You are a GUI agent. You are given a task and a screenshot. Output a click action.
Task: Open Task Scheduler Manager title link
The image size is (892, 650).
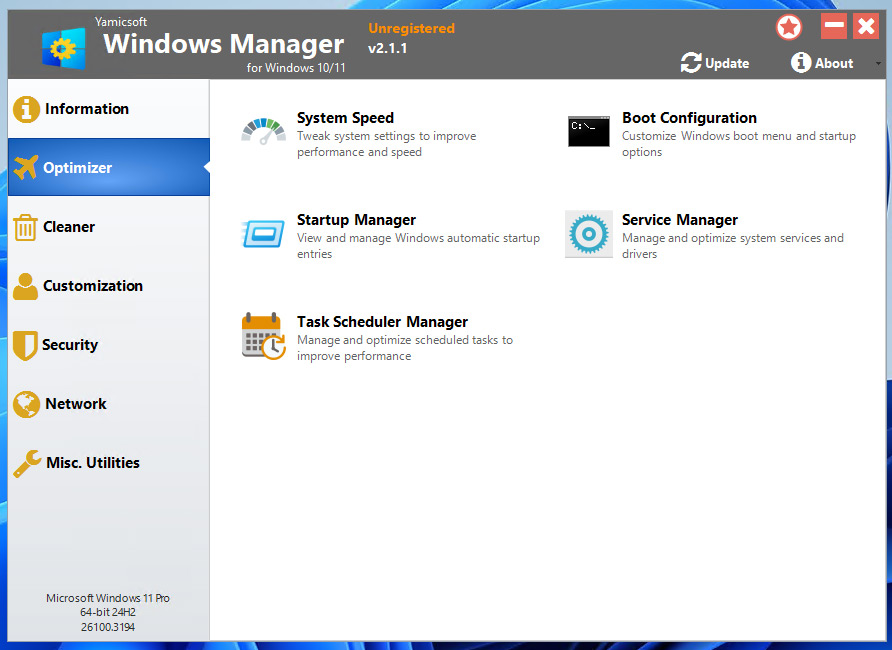coord(382,322)
